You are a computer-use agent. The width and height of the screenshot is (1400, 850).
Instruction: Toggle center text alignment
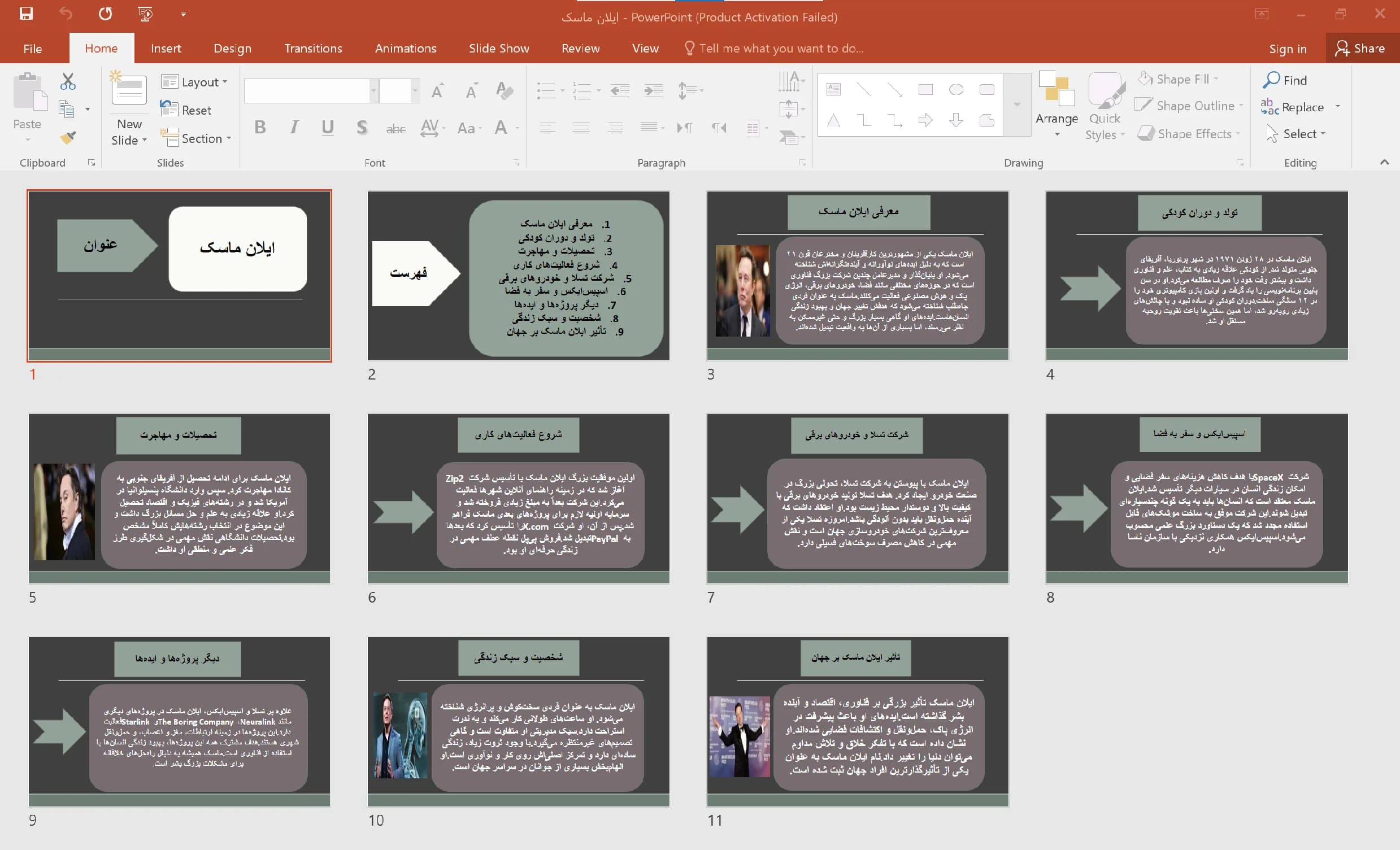(x=581, y=128)
